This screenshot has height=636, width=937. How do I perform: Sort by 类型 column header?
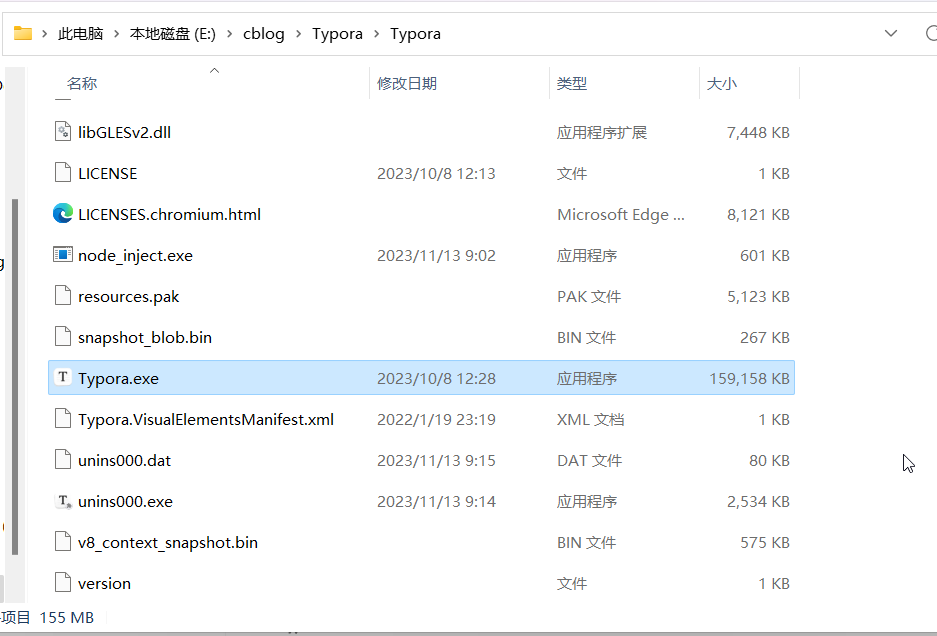point(572,83)
